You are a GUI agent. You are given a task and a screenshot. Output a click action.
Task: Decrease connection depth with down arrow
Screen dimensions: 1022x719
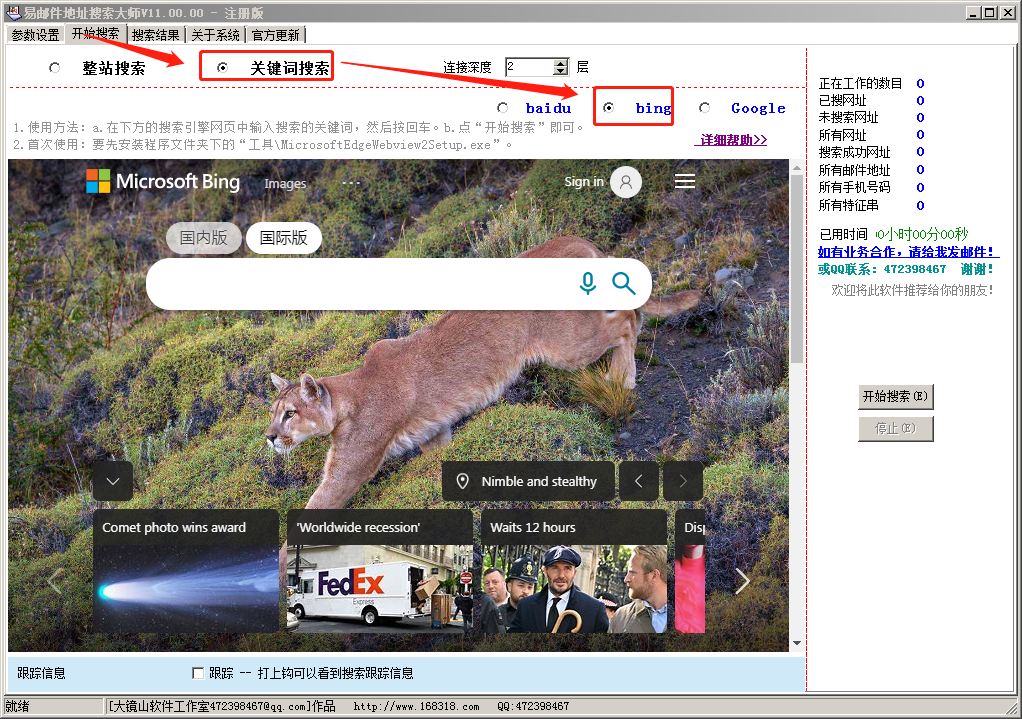(561, 71)
